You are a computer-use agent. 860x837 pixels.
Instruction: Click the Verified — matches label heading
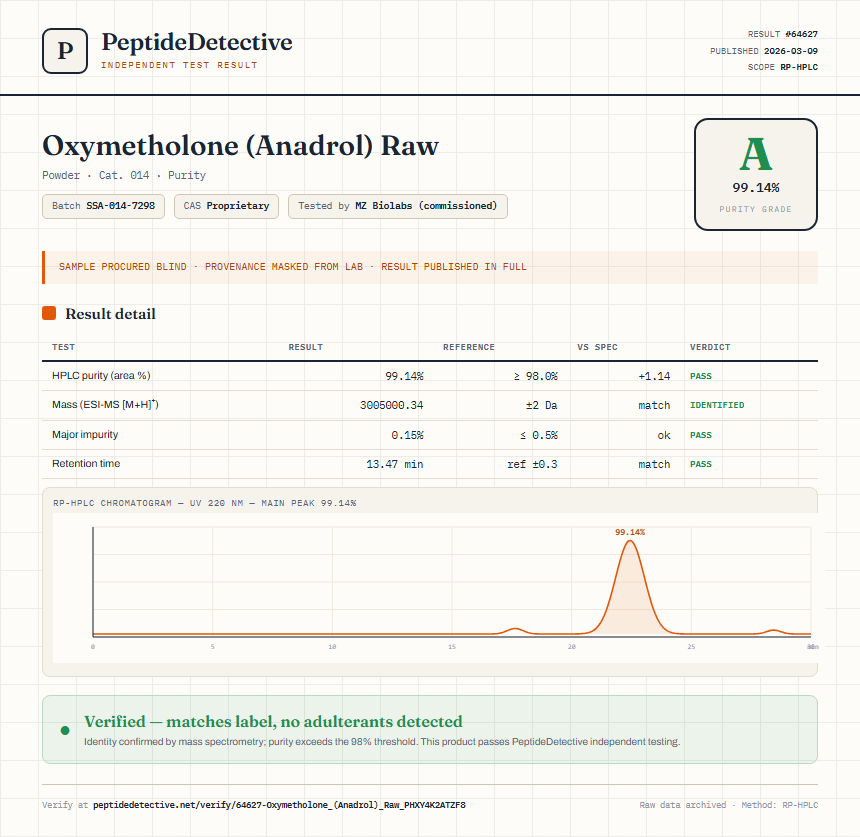[273, 722]
